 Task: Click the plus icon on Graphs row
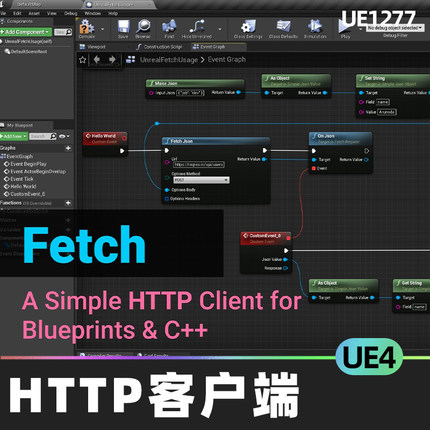click(x=68, y=148)
